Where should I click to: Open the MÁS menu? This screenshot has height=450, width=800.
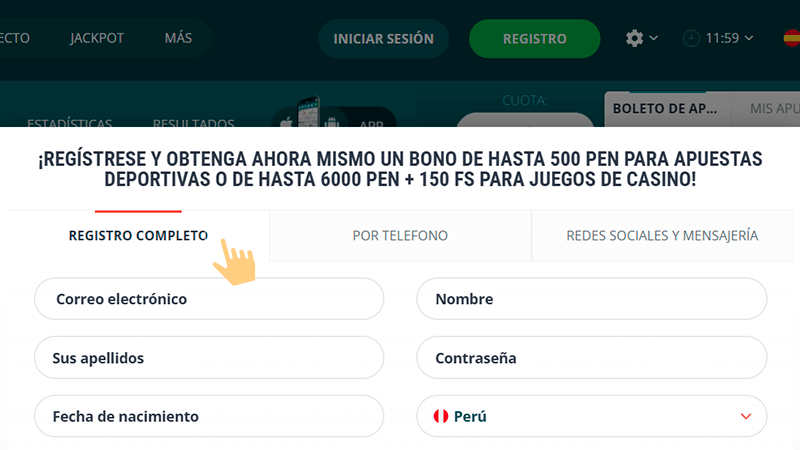click(x=178, y=39)
